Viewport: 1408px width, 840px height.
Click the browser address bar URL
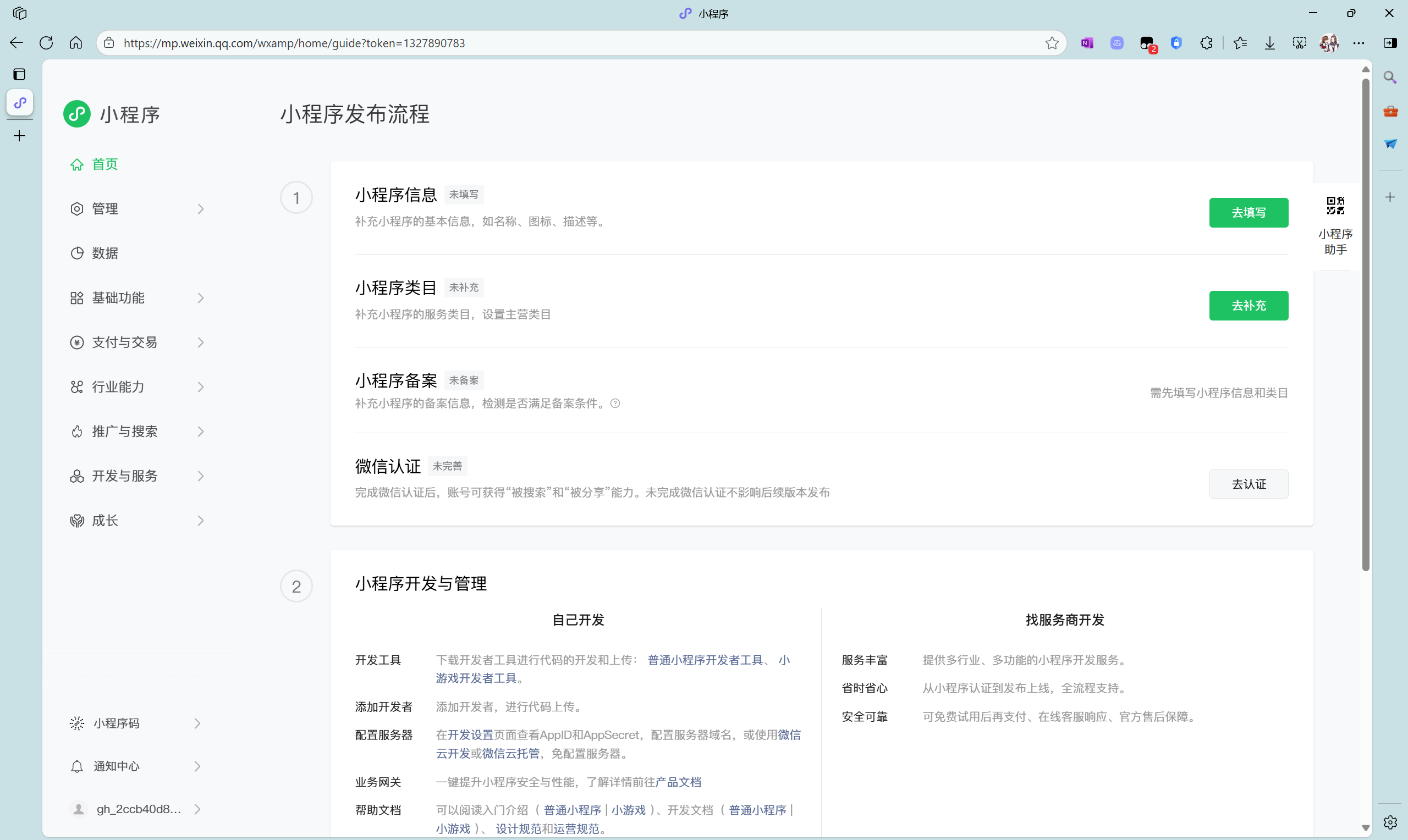coord(294,43)
